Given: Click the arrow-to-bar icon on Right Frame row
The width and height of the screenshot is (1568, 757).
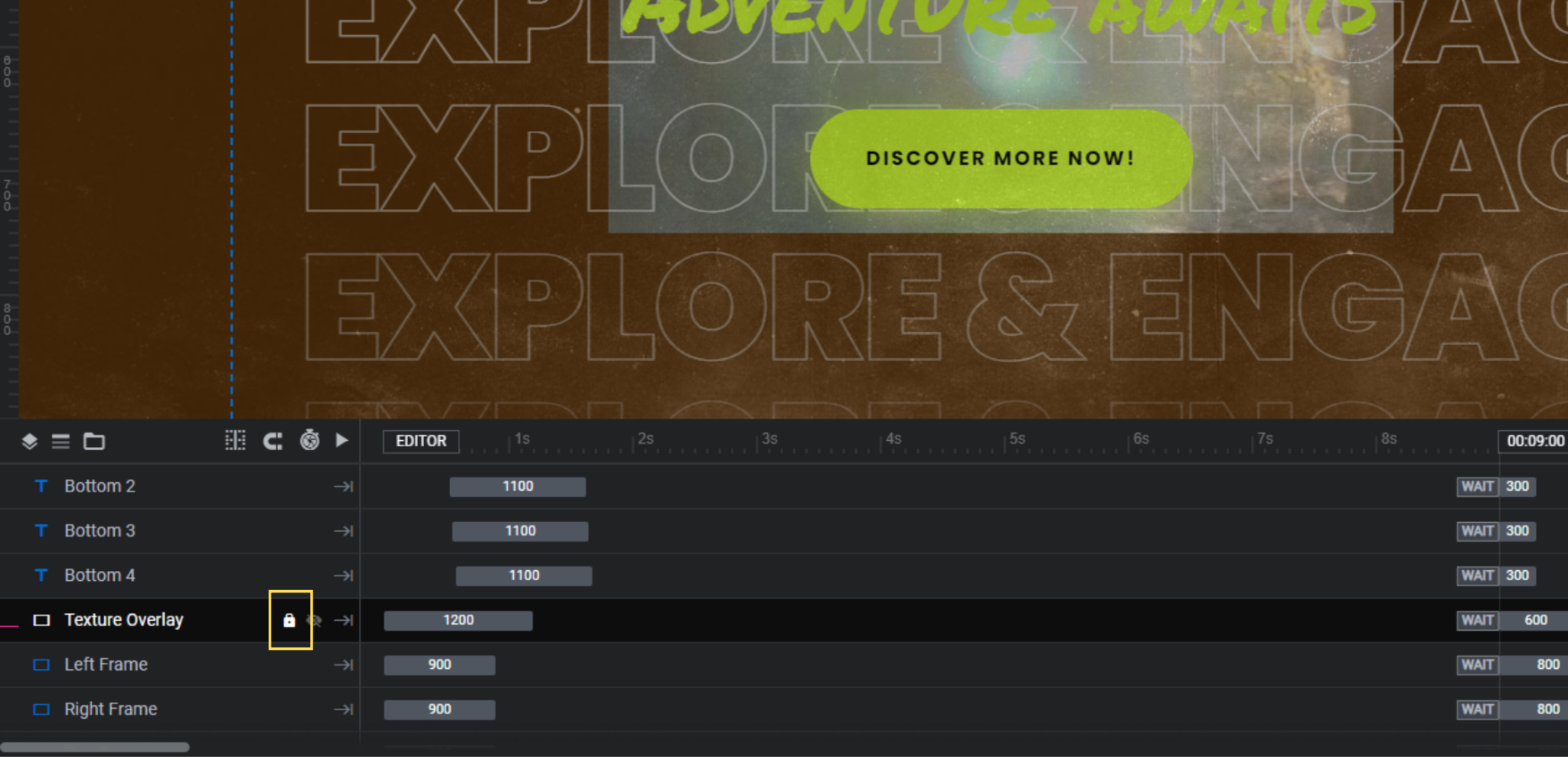Looking at the screenshot, I should click(344, 709).
